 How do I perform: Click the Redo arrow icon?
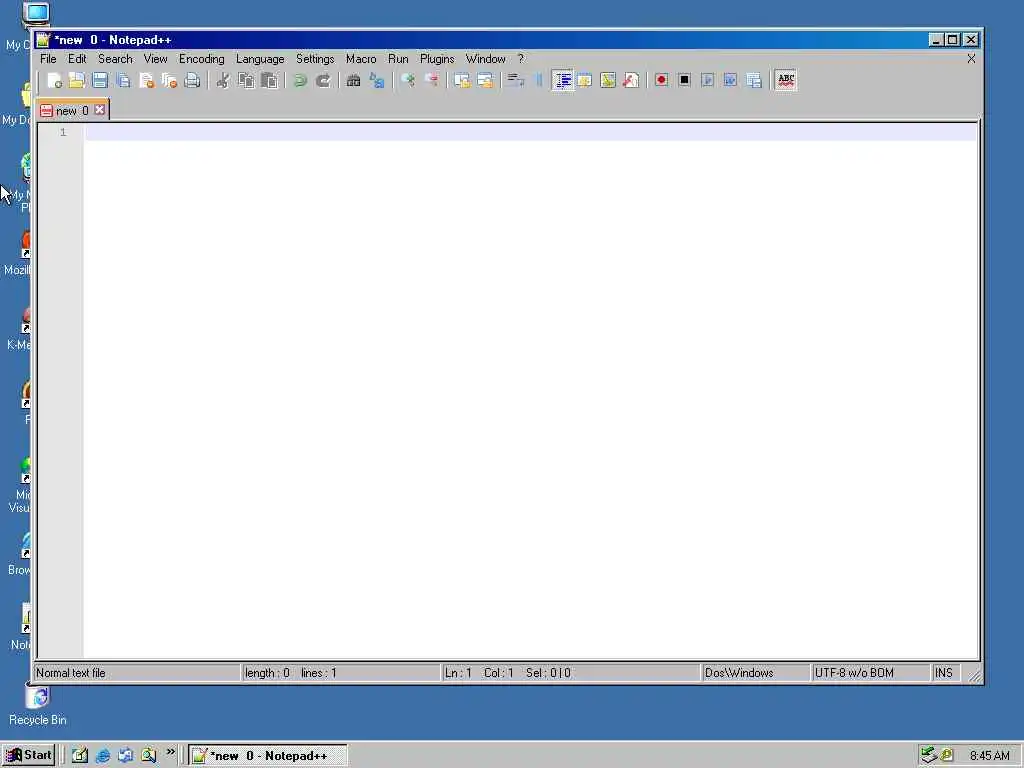[323, 80]
